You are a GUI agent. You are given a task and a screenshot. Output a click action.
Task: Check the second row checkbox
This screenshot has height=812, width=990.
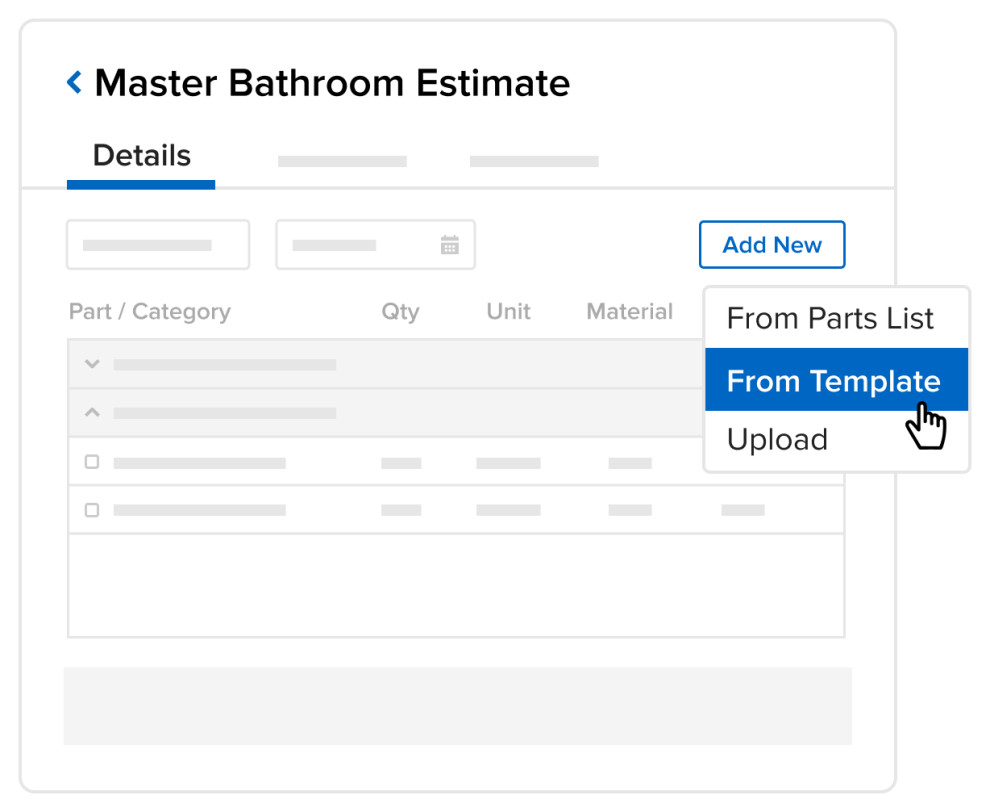92,510
